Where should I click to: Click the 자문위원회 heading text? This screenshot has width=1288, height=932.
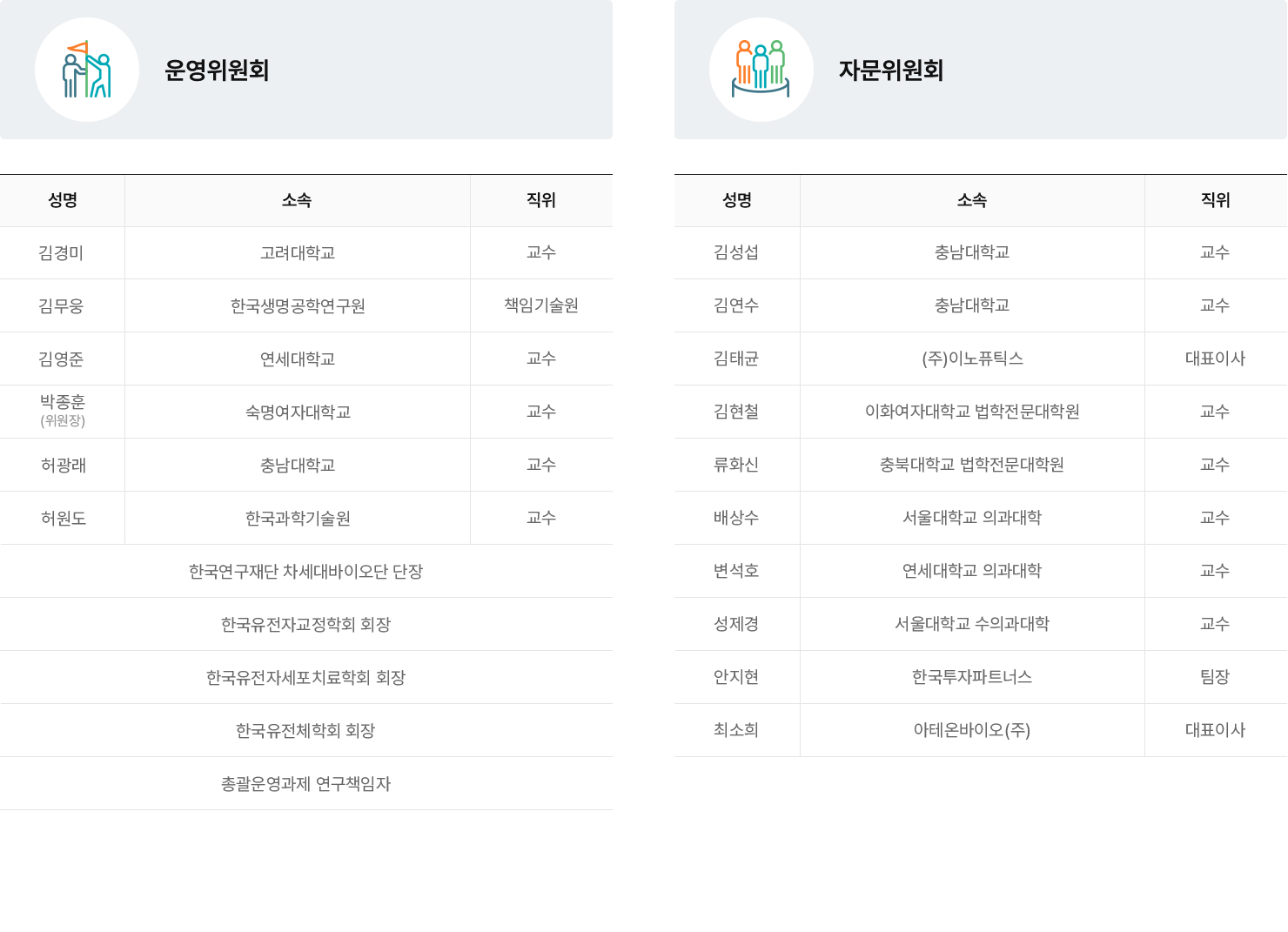pos(891,70)
